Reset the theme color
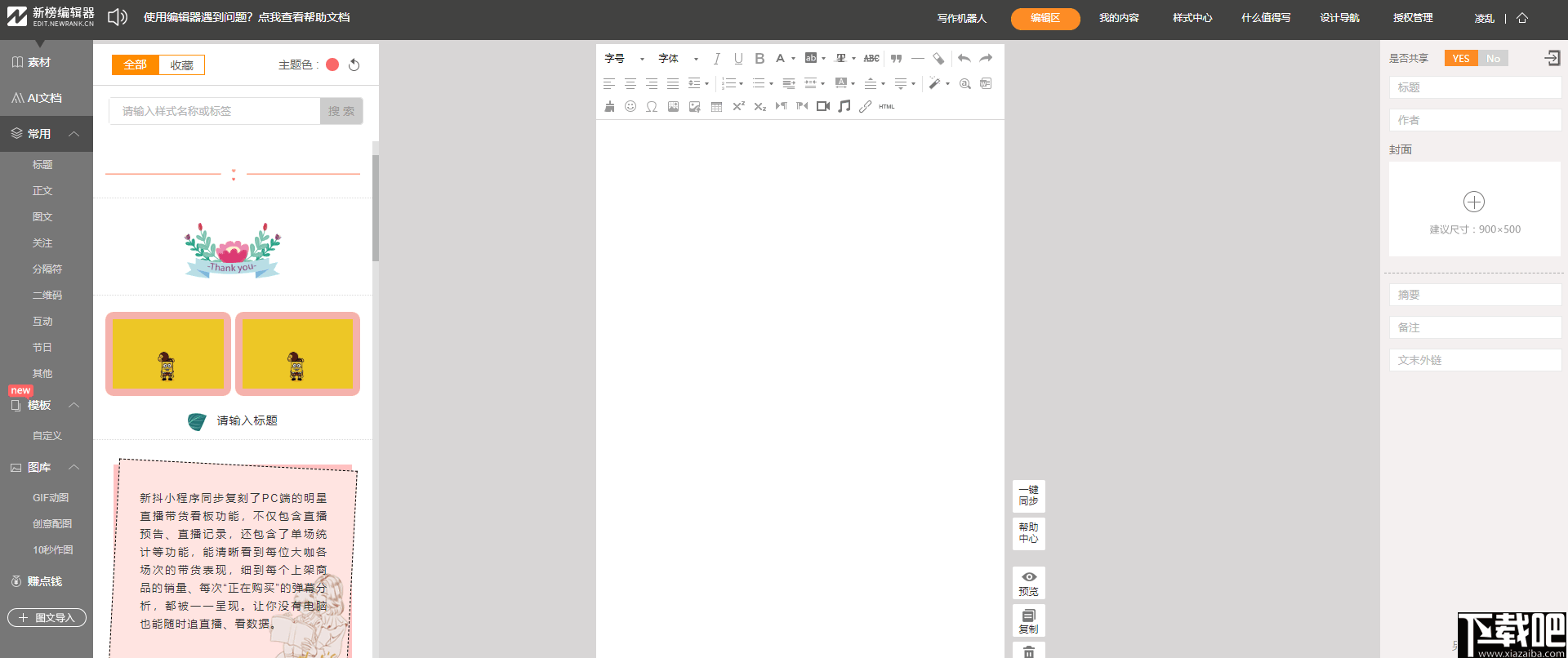Screen dimensions: 1568x658 click(x=354, y=64)
